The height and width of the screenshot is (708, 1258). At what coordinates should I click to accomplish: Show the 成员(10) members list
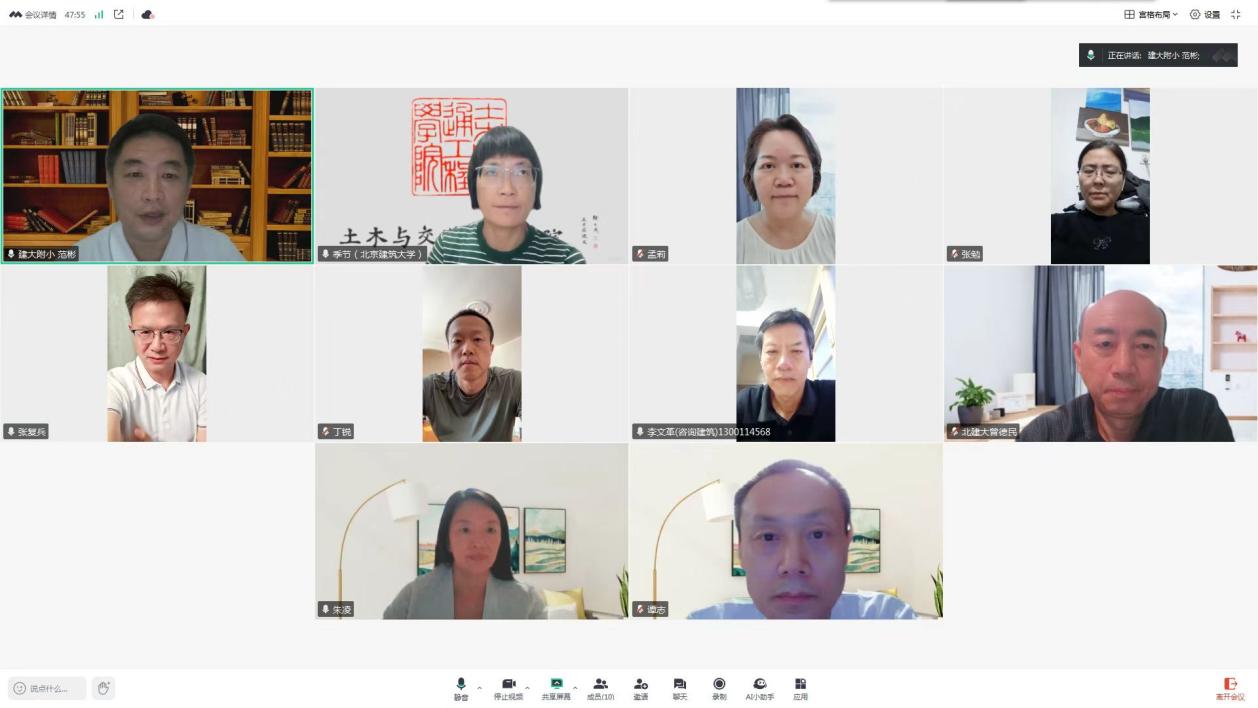[600, 688]
